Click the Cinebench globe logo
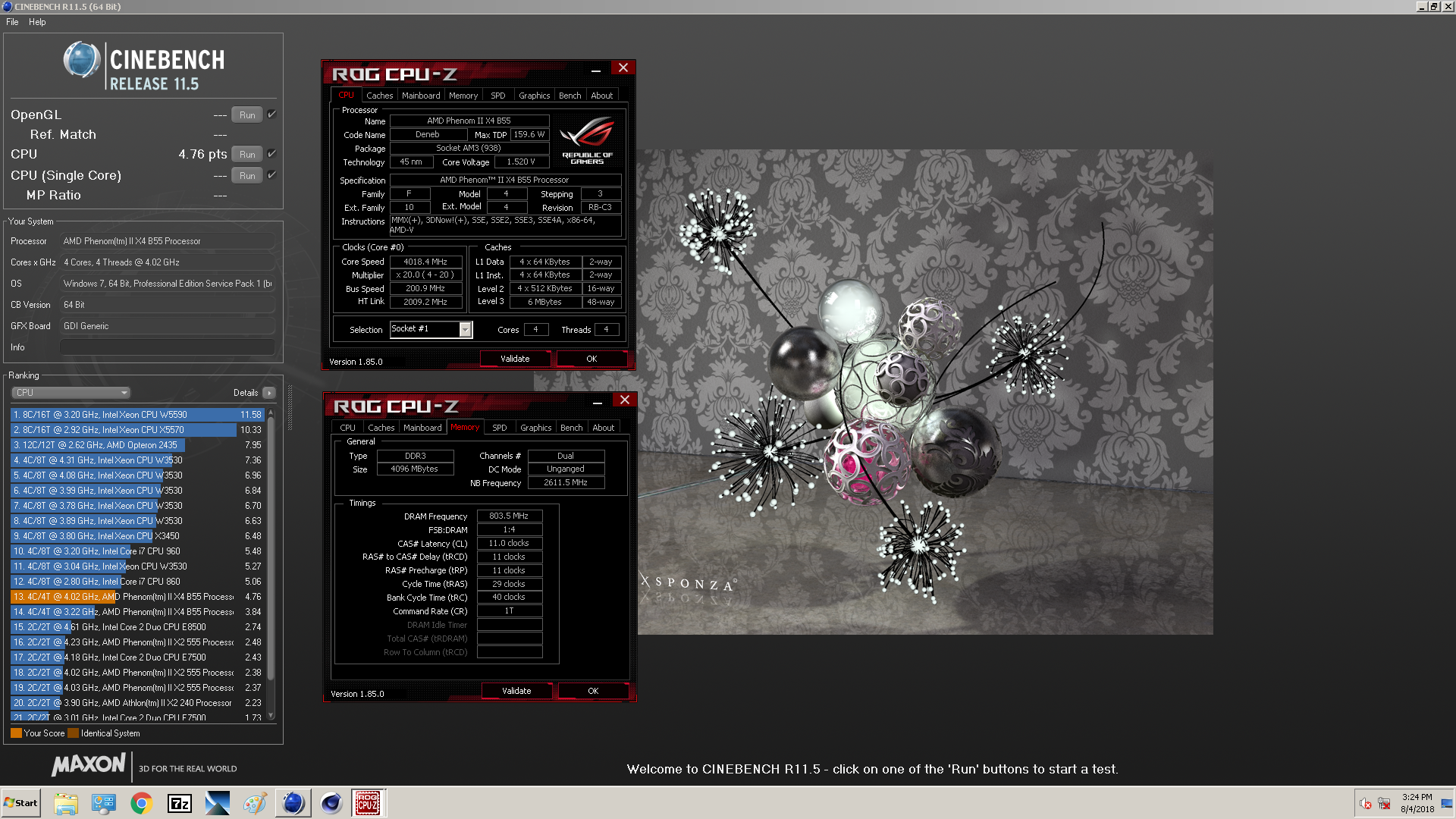 [x=82, y=61]
